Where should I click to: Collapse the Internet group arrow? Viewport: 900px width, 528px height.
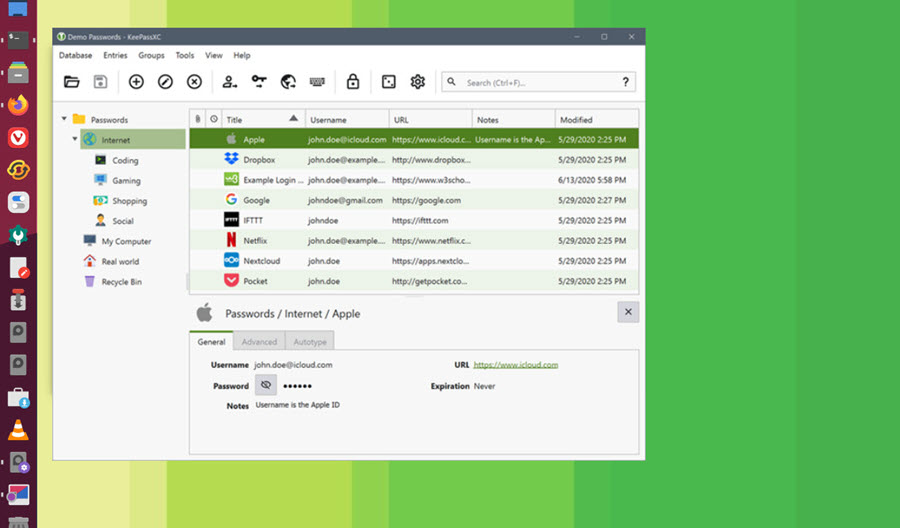pos(75,139)
